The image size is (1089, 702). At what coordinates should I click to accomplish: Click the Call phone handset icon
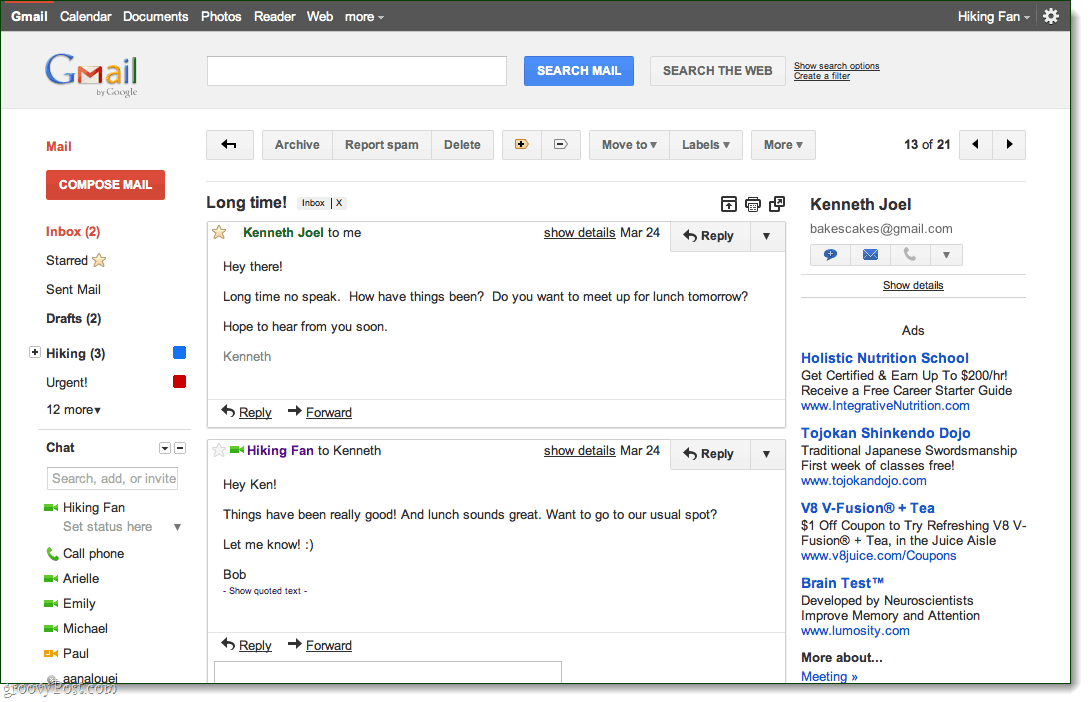click(x=52, y=553)
